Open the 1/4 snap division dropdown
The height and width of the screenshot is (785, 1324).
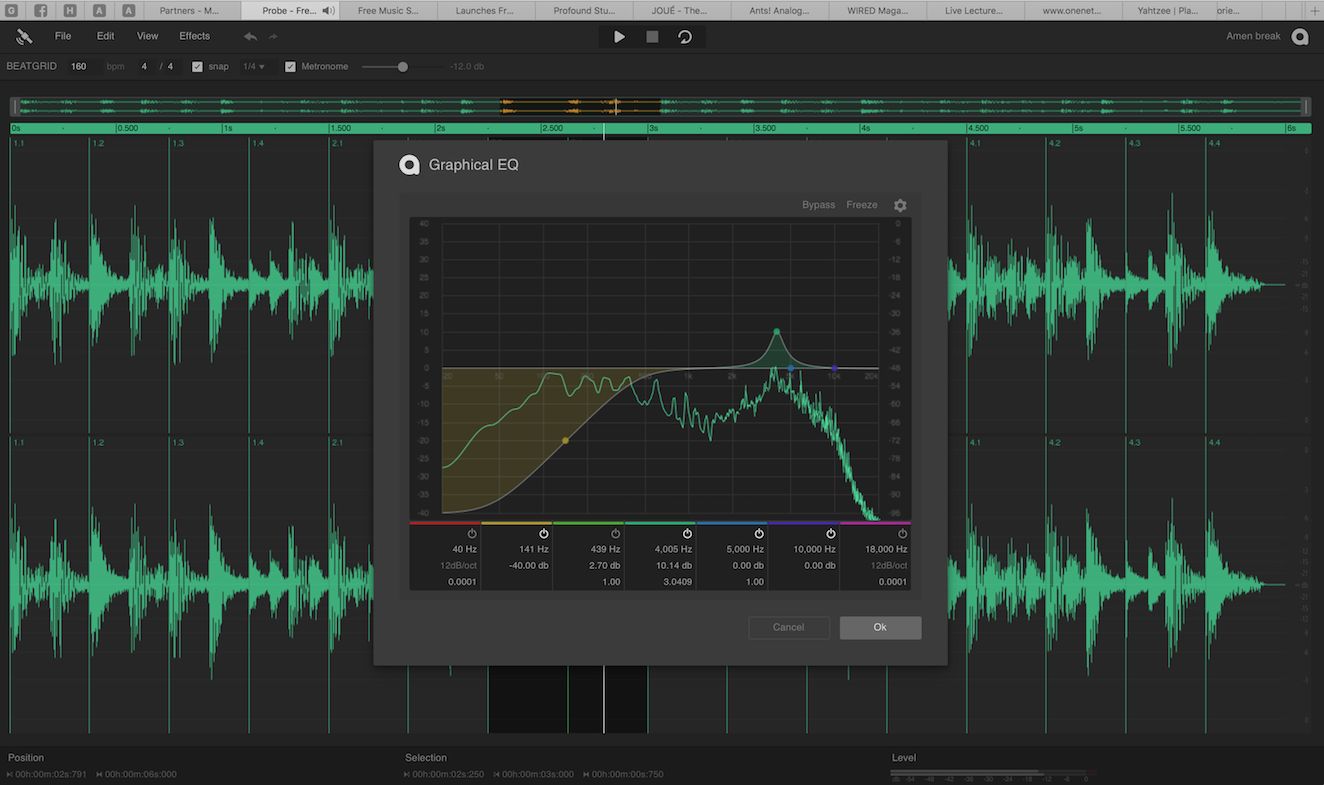(x=254, y=66)
